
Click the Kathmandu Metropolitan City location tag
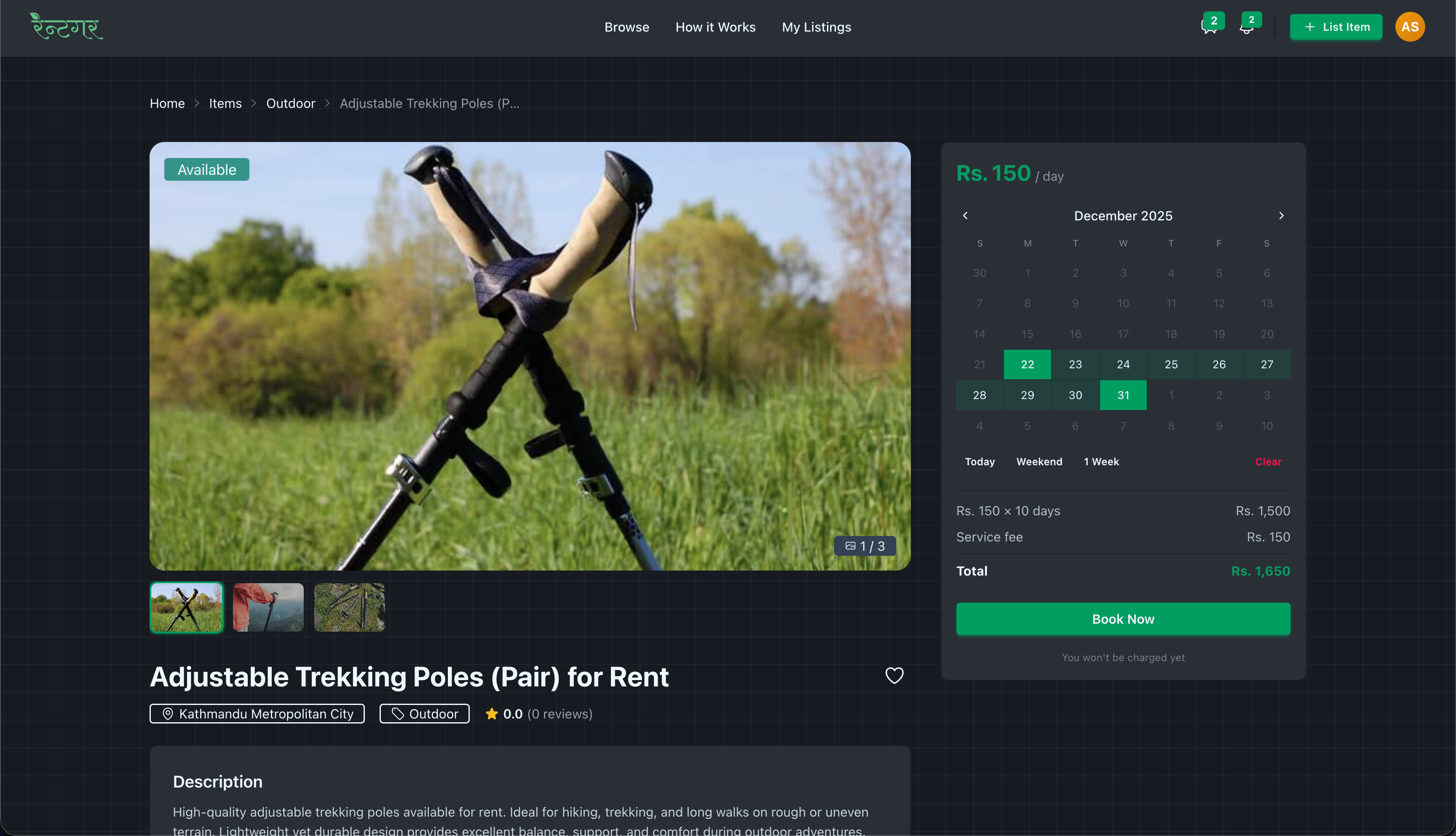[x=257, y=714]
